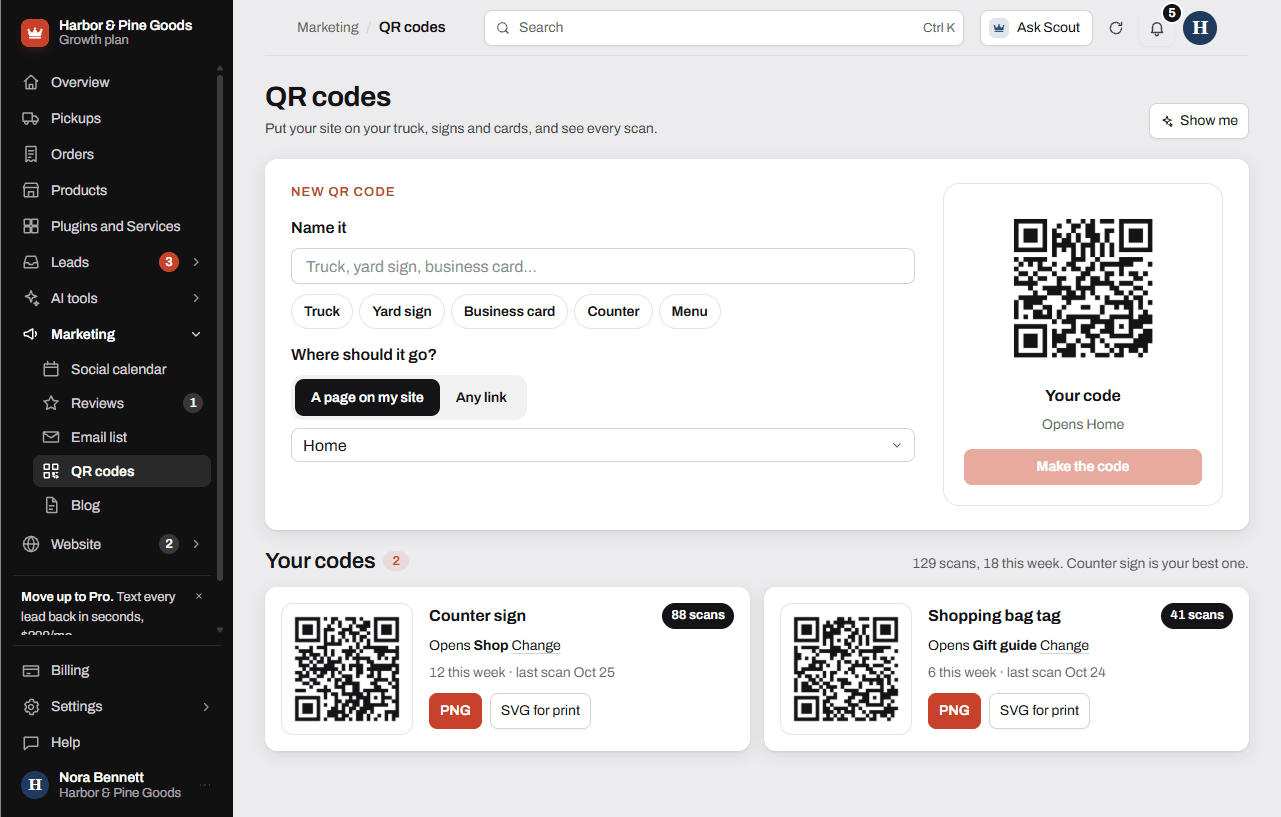Go to Marketing breadcrumb
1281x817 pixels.
click(x=328, y=27)
